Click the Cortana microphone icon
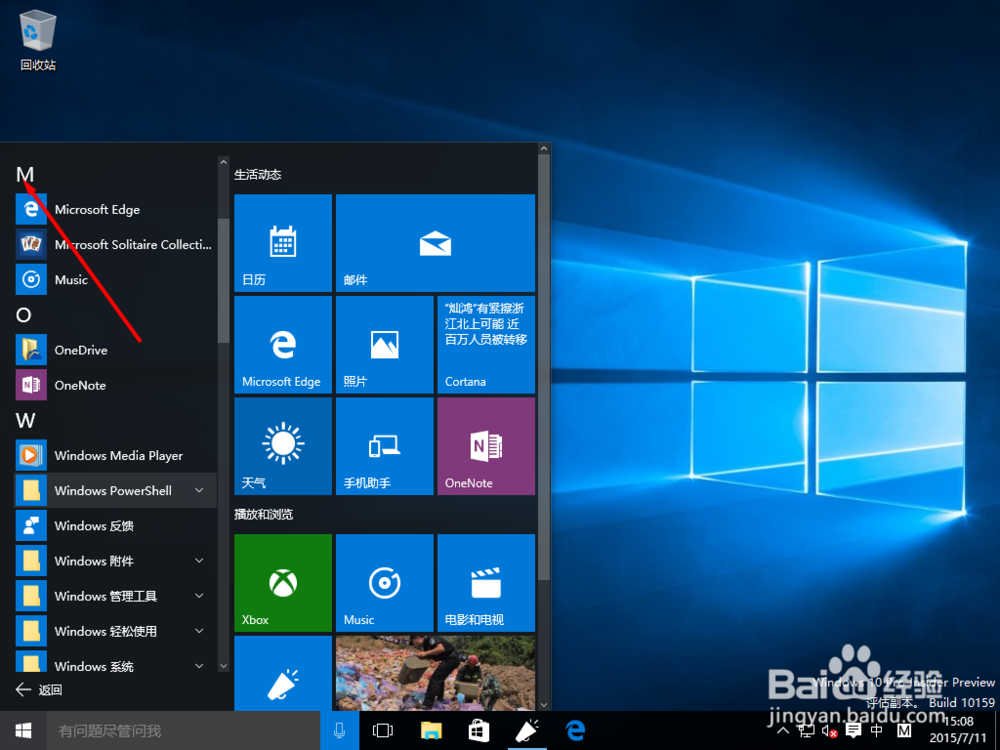This screenshot has height=750, width=1000. [339, 730]
